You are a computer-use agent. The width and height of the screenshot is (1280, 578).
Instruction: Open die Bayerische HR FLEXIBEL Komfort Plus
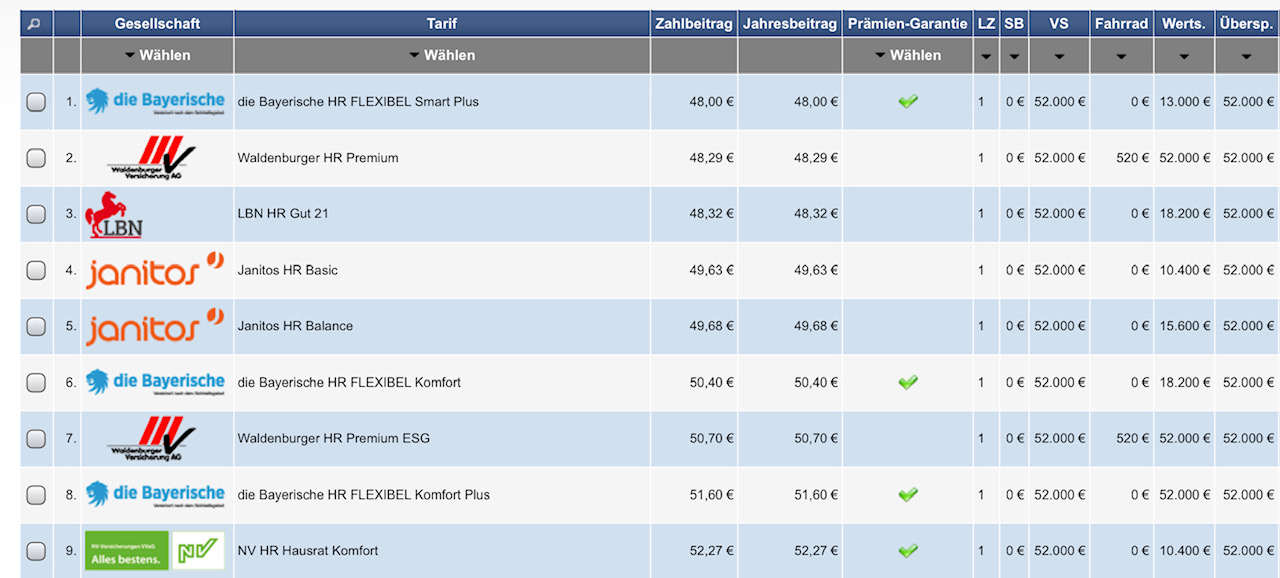363,495
